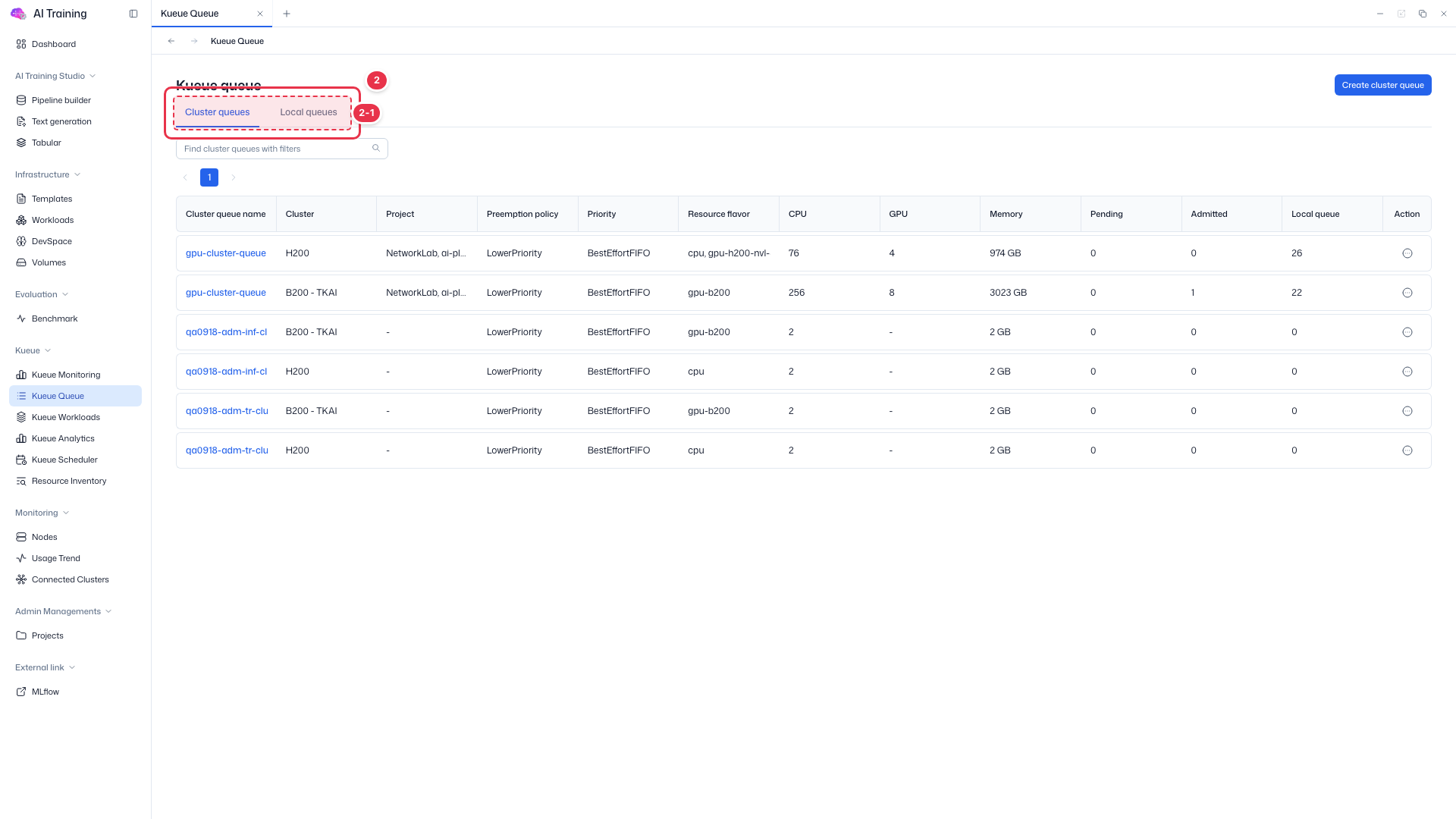Open Kueue Scheduler
Image resolution: width=1456 pixels, height=819 pixels.
pyautogui.click(x=64, y=460)
